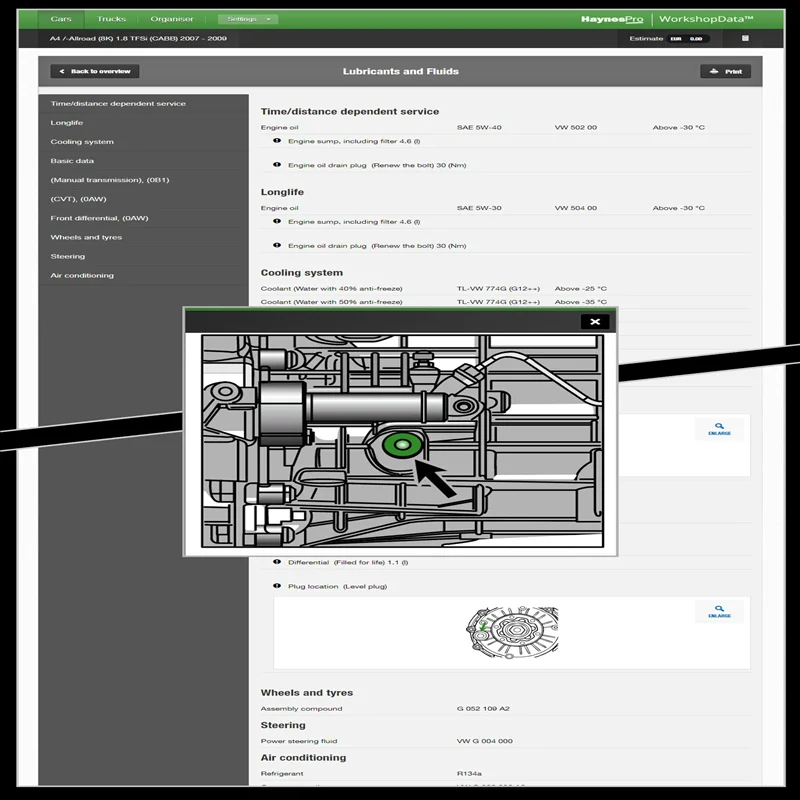This screenshot has width=800, height=800.
Task: Click the vehicle title A4 /-Allroad 1.8 TFSi
Action: click(138, 38)
